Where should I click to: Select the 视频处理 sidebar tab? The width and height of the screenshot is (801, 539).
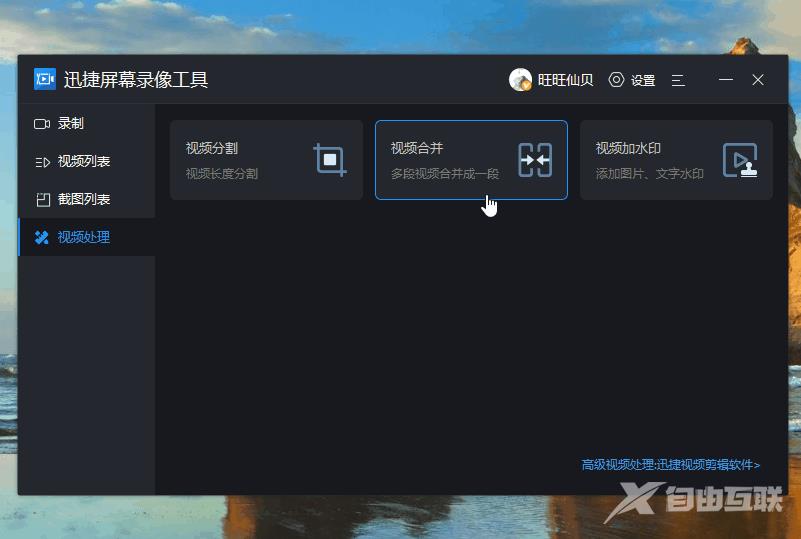pyautogui.click(x=84, y=238)
